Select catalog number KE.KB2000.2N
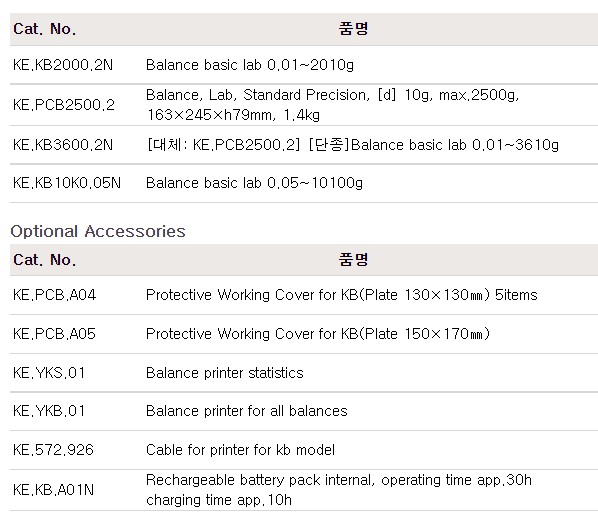This screenshot has width=598, height=515. (63, 65)
